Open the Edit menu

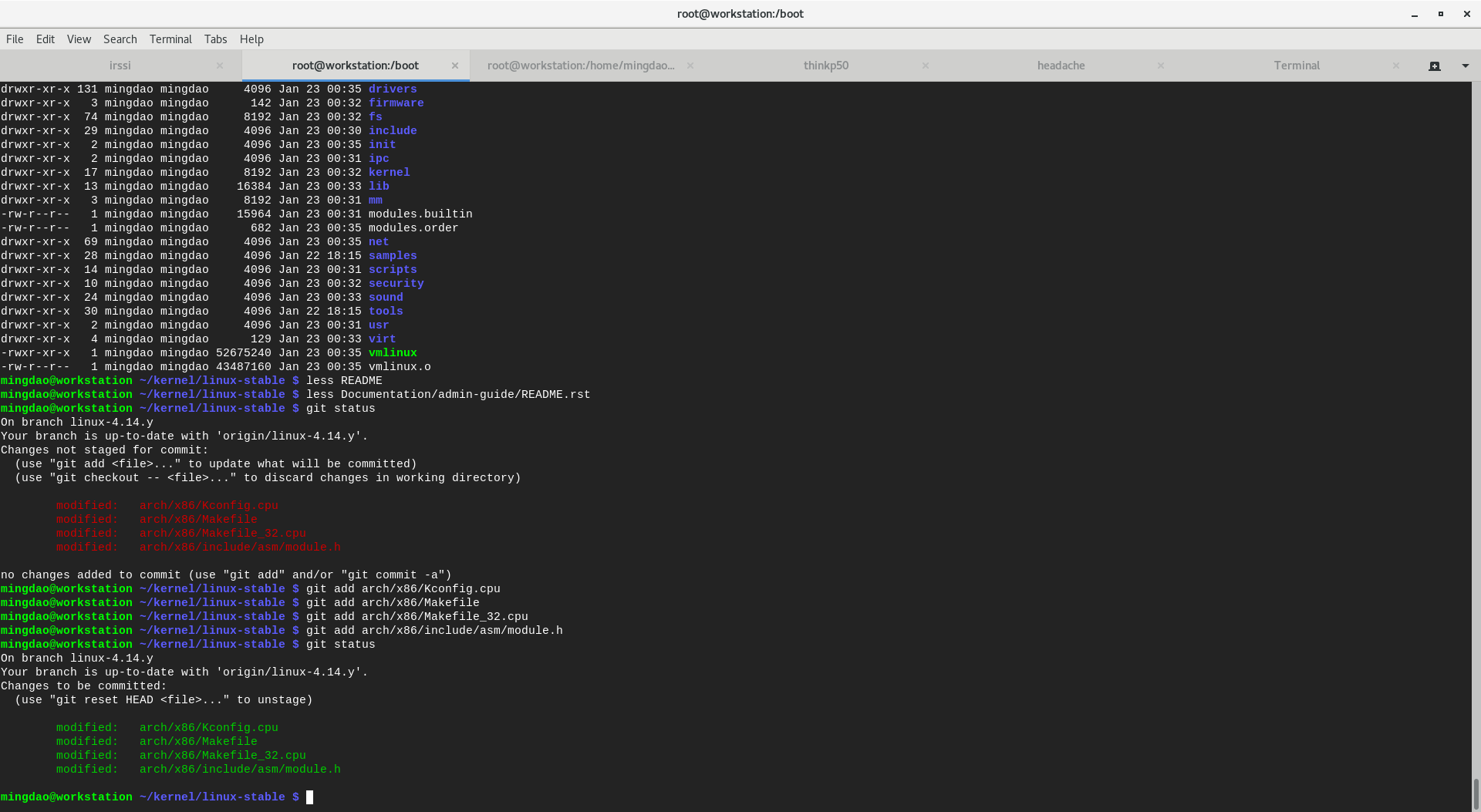46,39
